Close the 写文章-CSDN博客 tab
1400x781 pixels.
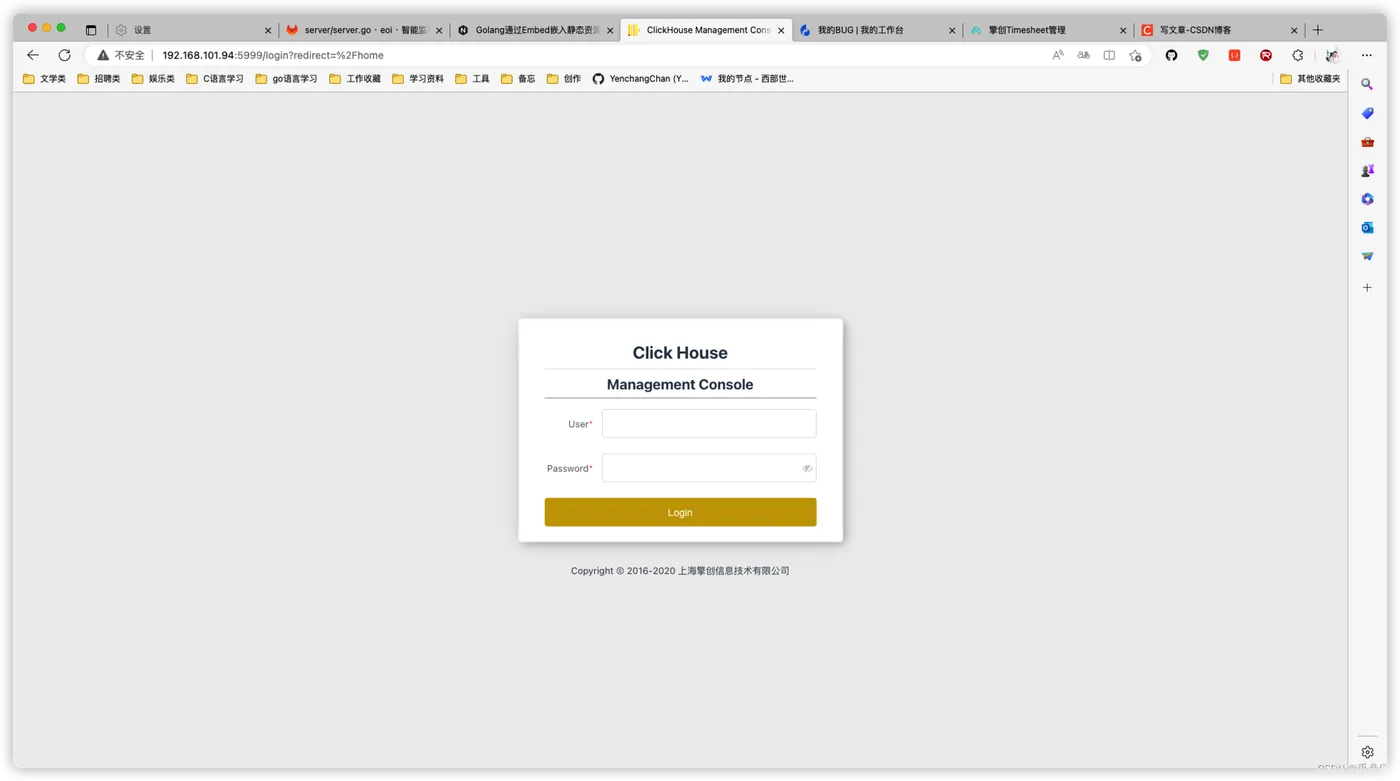[1294, 30]
